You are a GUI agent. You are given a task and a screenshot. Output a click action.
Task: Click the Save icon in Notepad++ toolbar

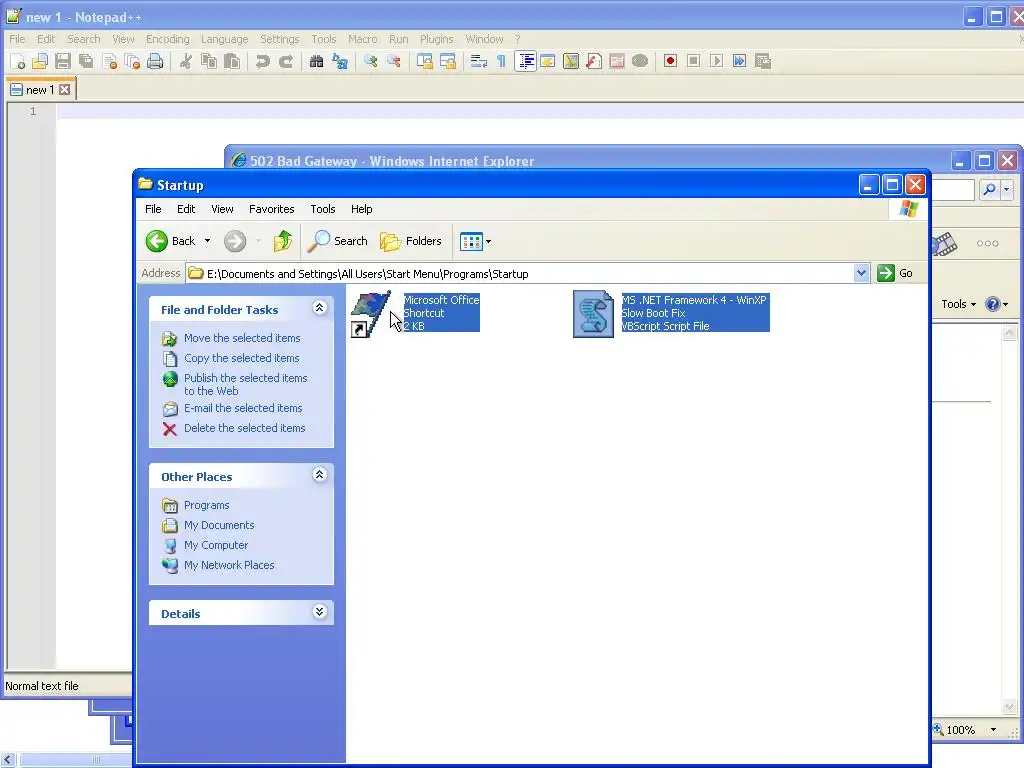(63, 61)
